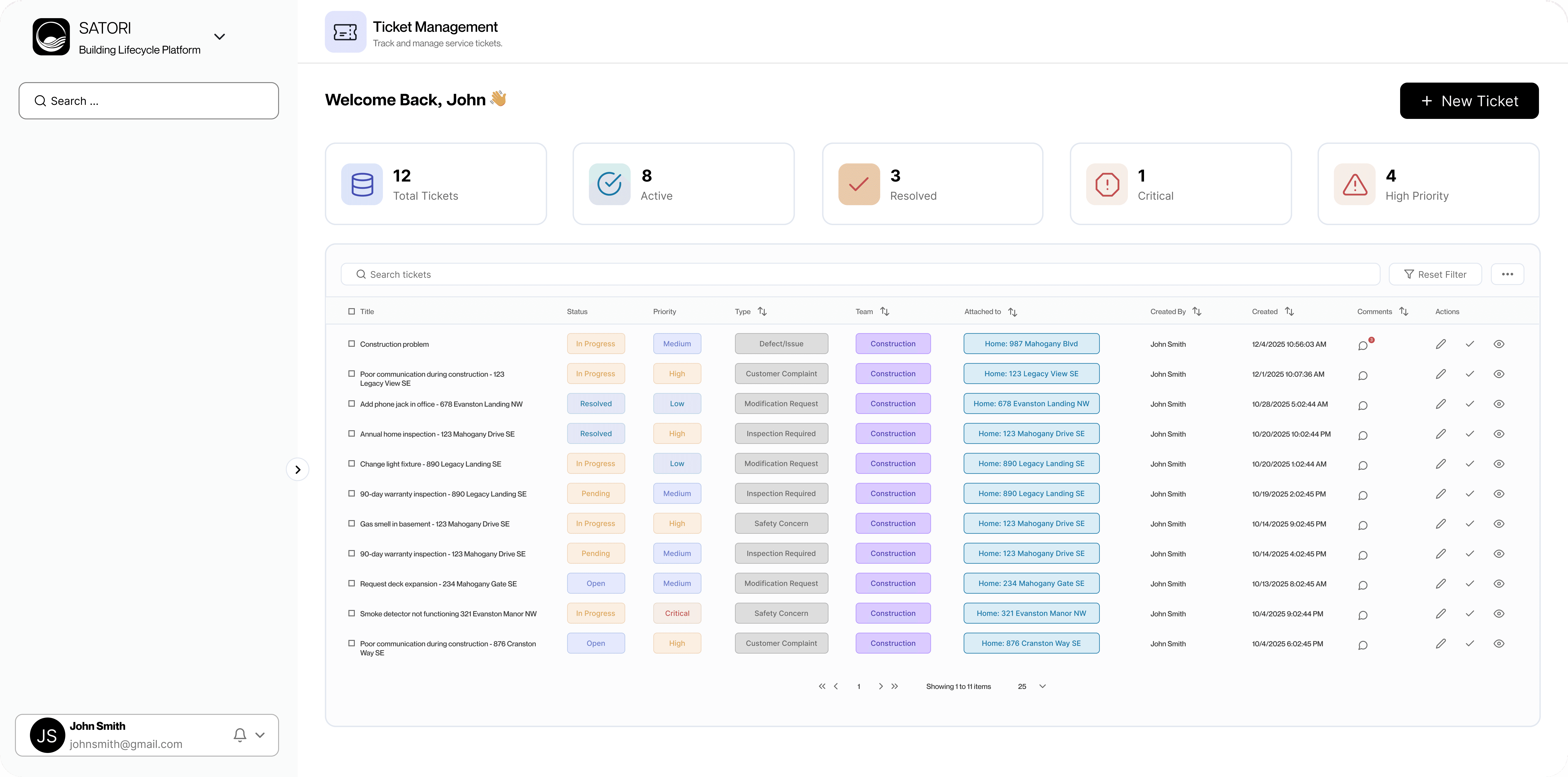The width and height of the screenshot is (1568, 777).
Task: Expand the collapsed sidebar with arrow button
Action: (x=298, y=470)
